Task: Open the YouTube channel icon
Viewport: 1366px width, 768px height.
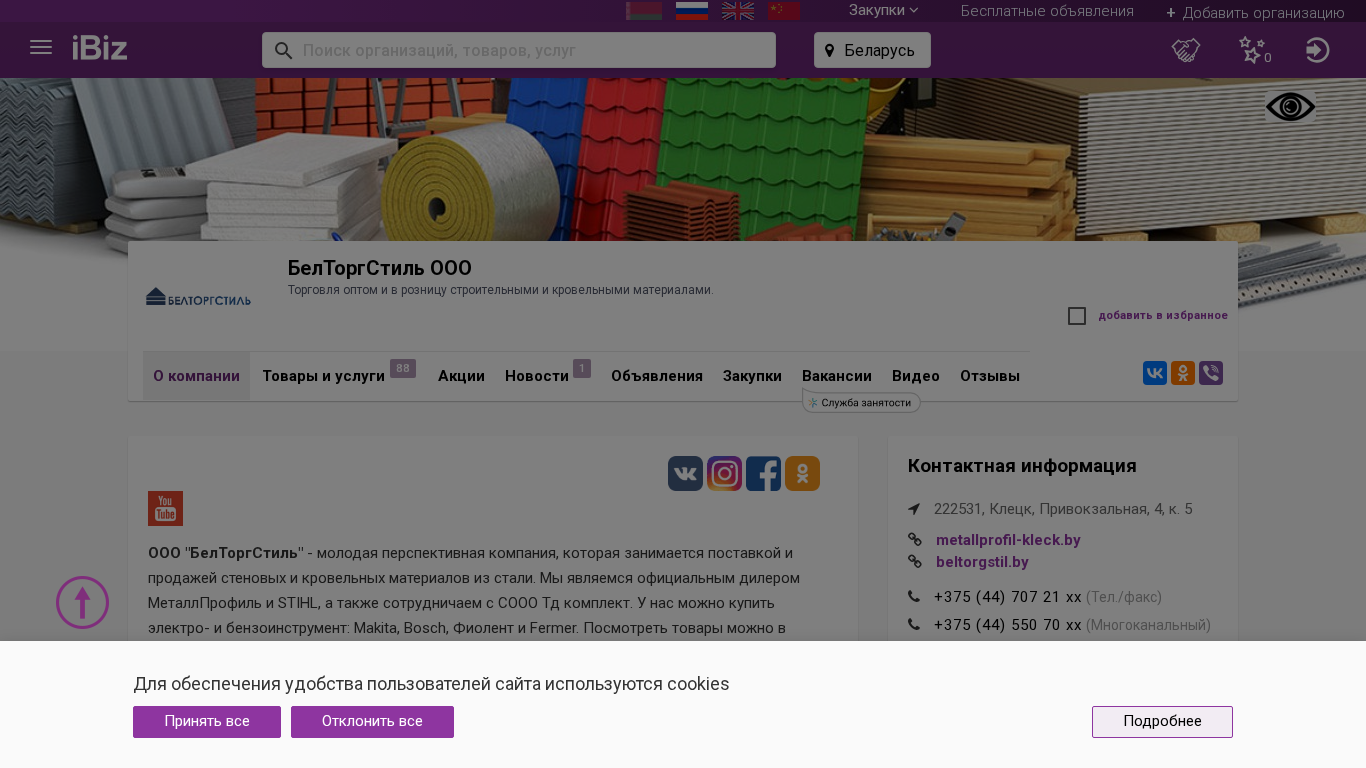Action: (x=165, y=508)
